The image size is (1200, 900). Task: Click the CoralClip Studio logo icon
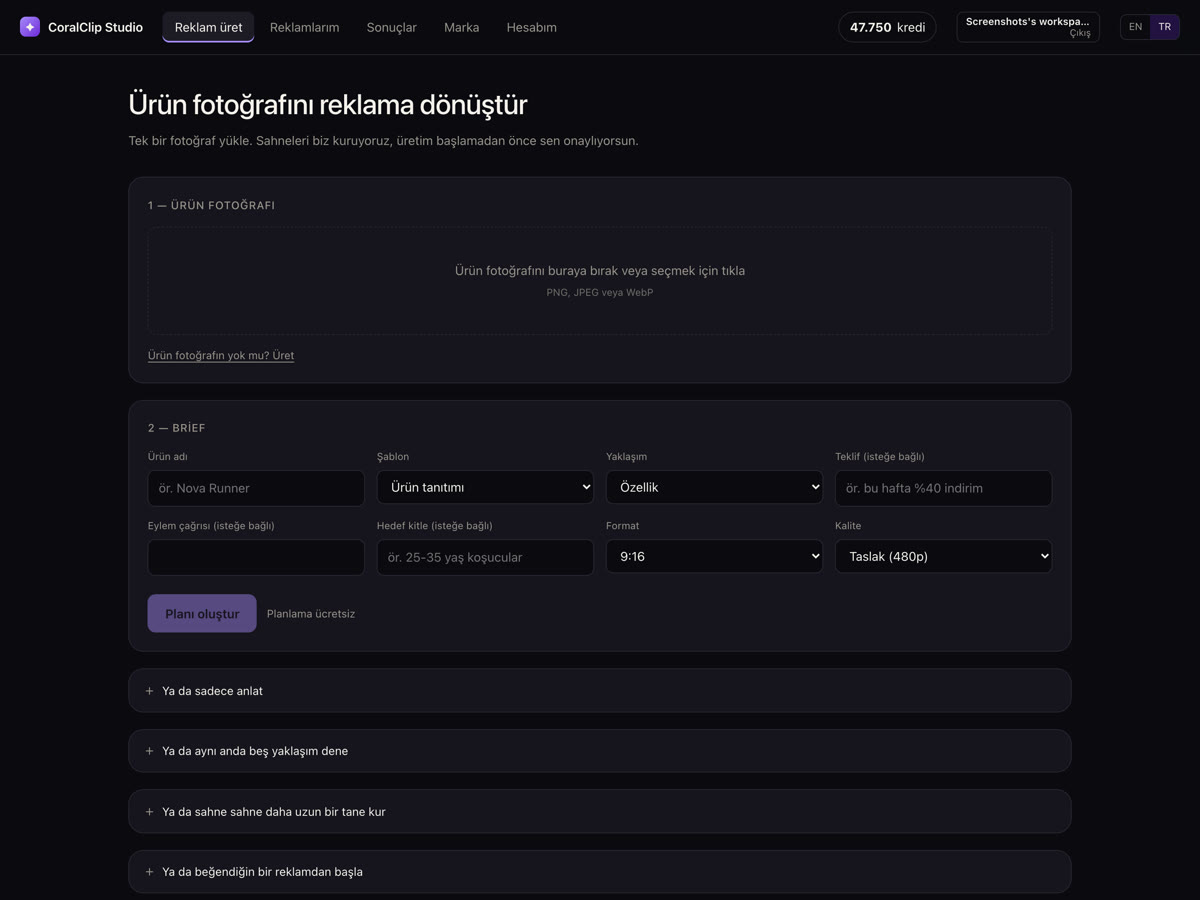pos(30,27)
